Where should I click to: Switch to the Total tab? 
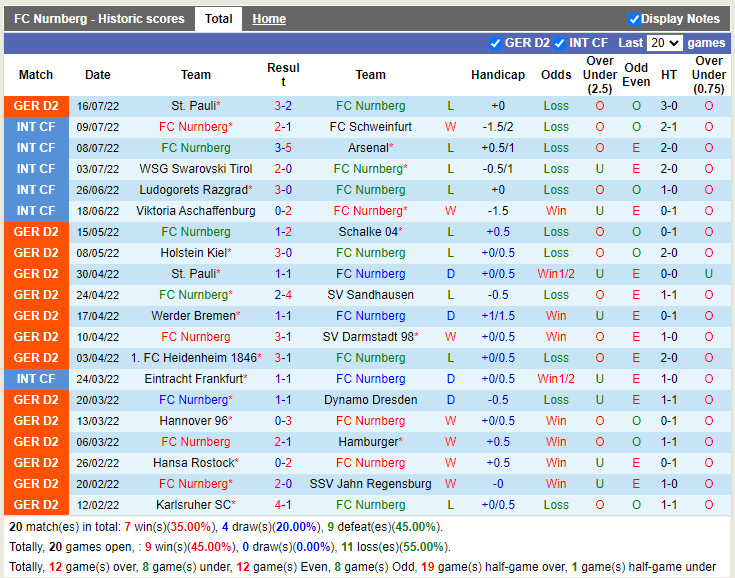point(218,19)
